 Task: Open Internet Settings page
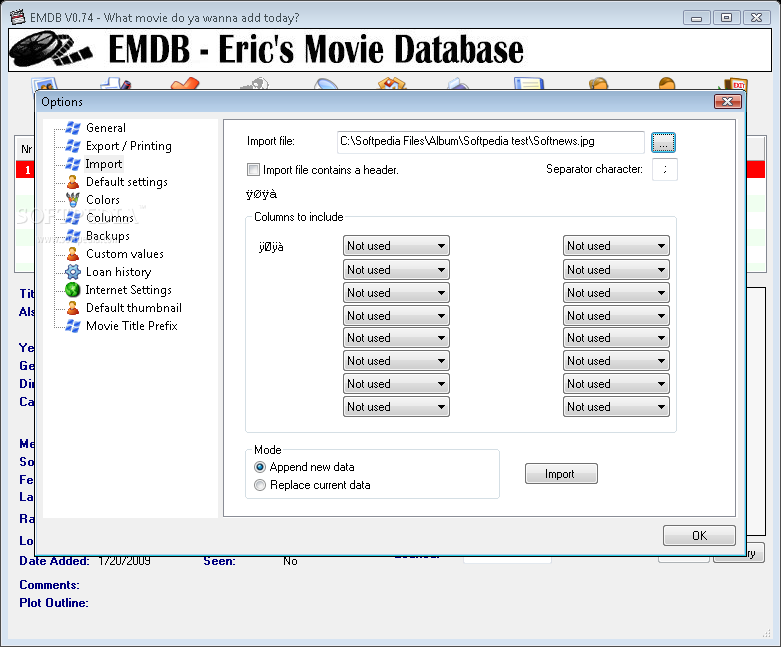click(129, 290)
